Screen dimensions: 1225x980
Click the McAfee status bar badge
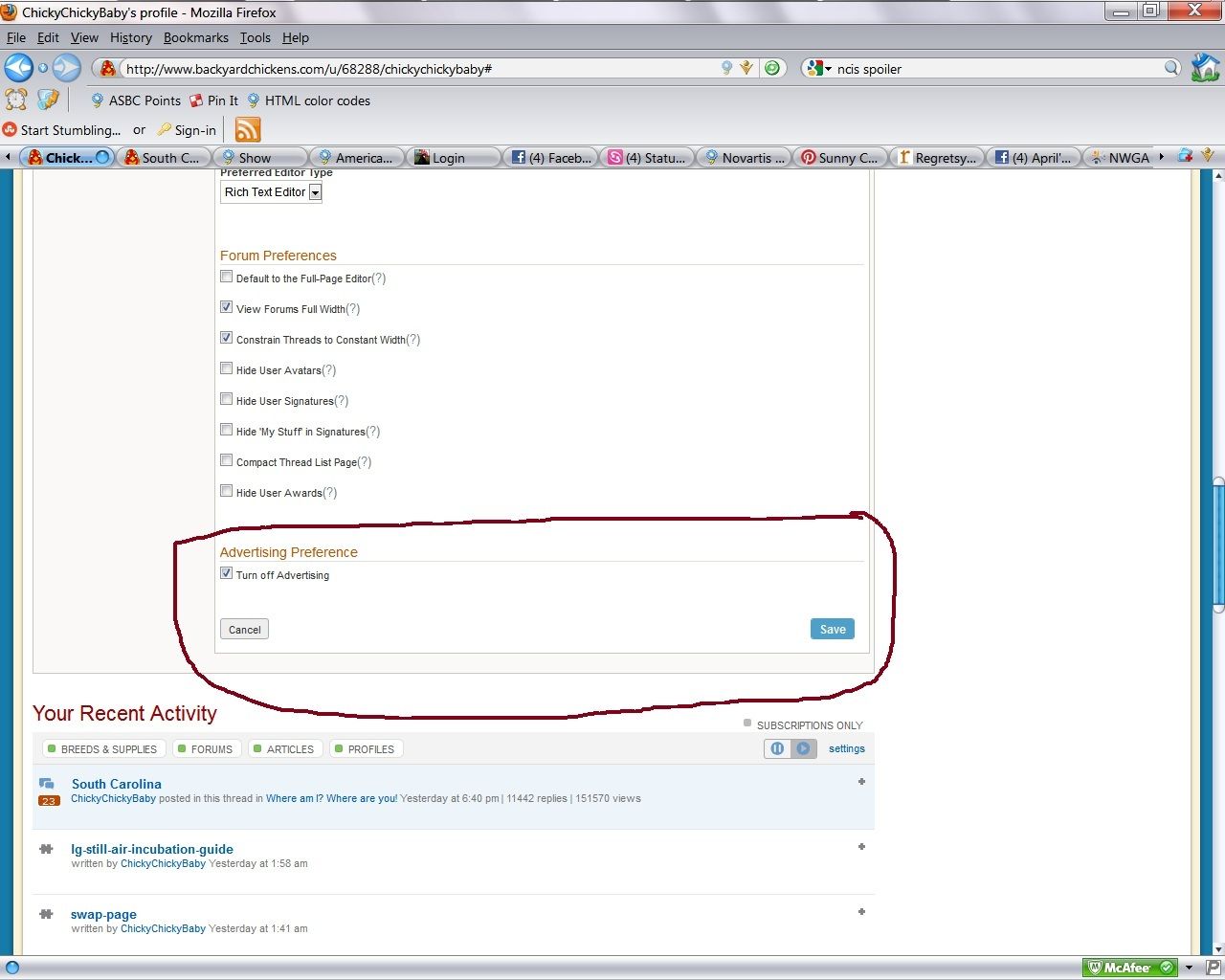point(1129,968)
